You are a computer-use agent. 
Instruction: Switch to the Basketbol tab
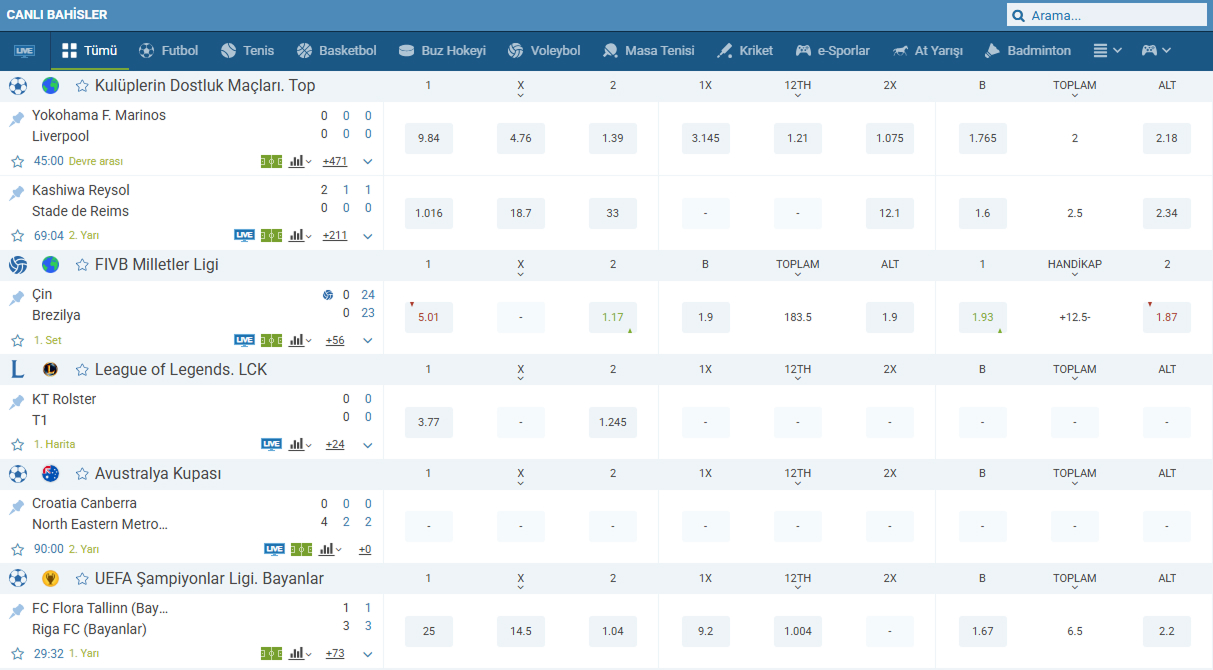coord(337,50)
